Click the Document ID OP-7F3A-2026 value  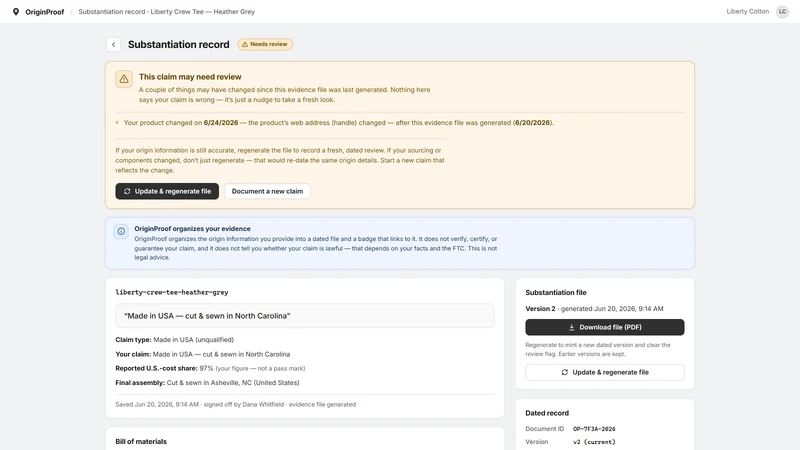click(x=594, y=429)
